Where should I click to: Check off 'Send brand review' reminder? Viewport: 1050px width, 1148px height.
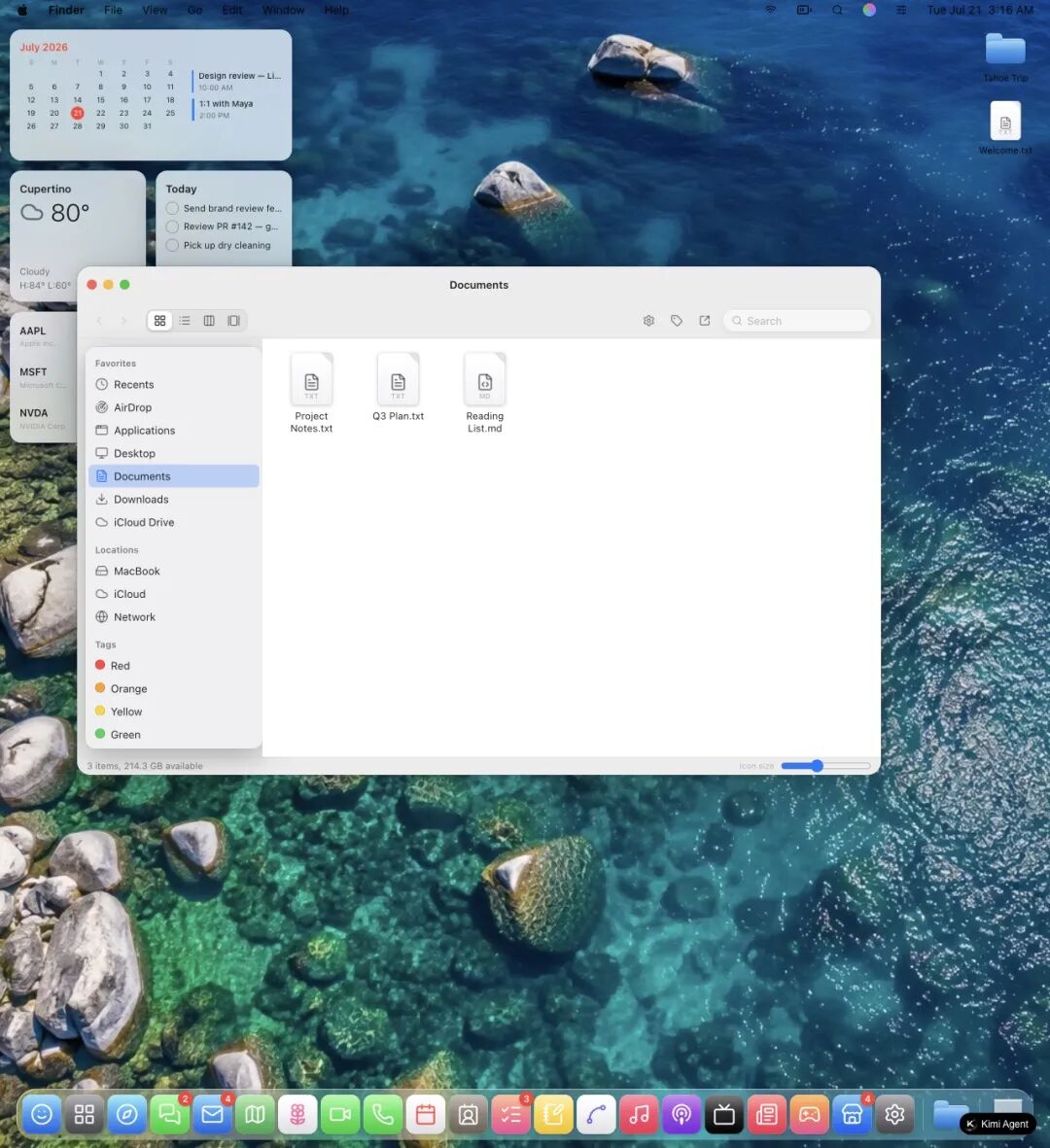(x=172, y=208)
